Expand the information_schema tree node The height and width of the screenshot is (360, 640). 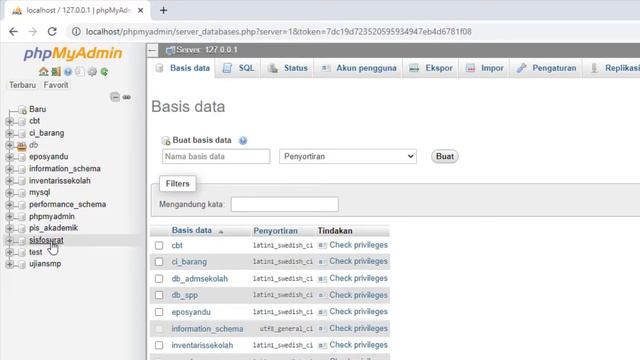point(9,169)
